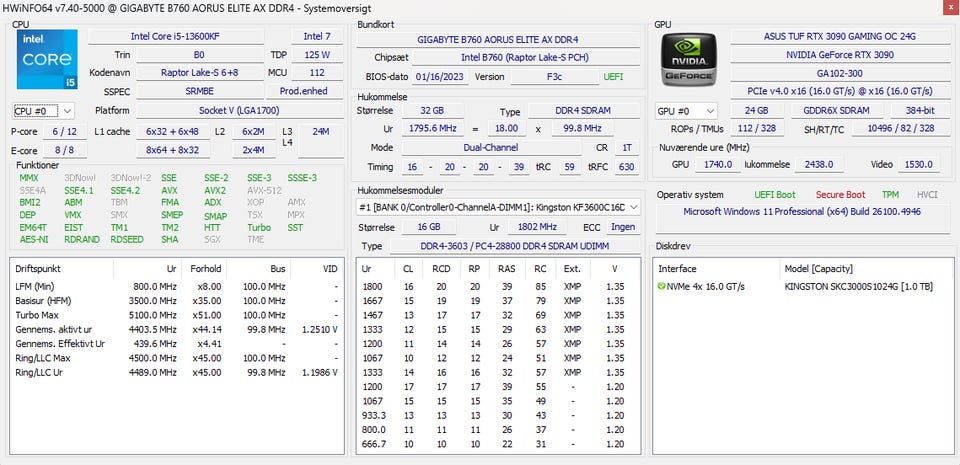The height and width of the screenshot is (465, 960).
Task: Click the BIOS date 01/16/2023 field
Action: click(440, 77)
